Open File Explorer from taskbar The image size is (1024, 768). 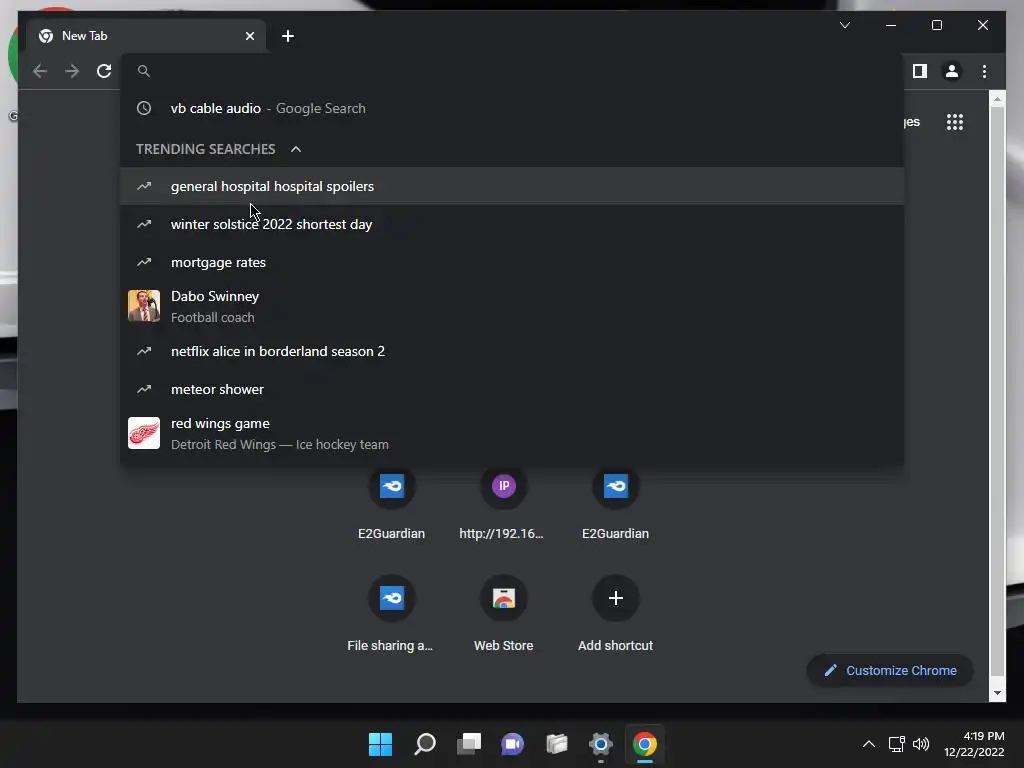(x=556, y=744)
